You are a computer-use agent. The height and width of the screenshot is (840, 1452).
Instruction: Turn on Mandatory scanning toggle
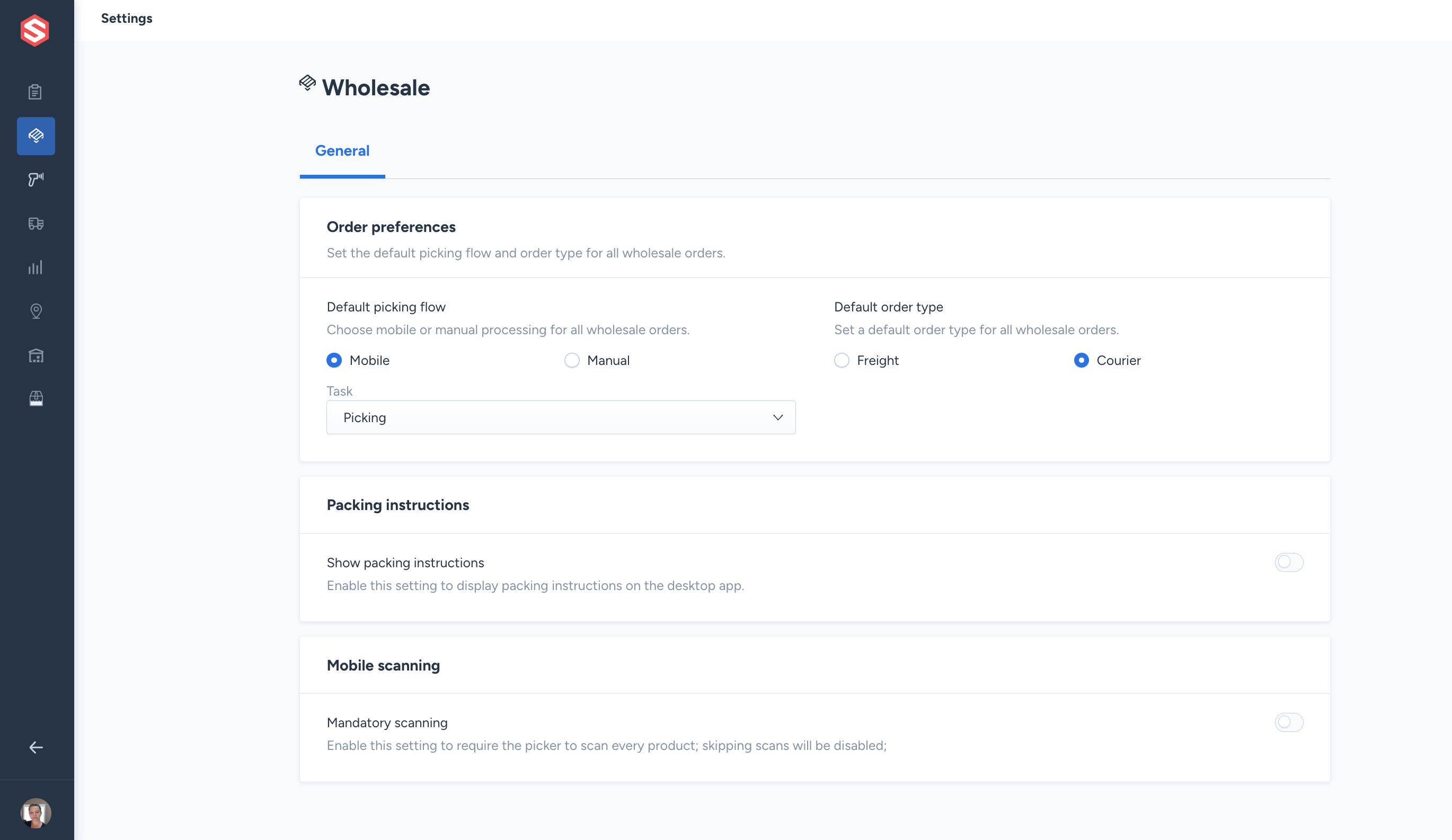point(1288,722)
